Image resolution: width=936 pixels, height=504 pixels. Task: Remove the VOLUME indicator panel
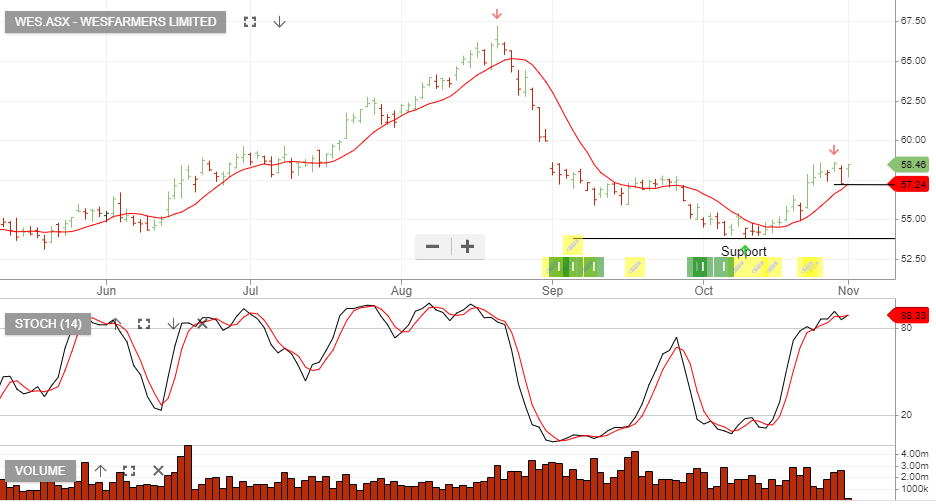(x=158, y=471)
